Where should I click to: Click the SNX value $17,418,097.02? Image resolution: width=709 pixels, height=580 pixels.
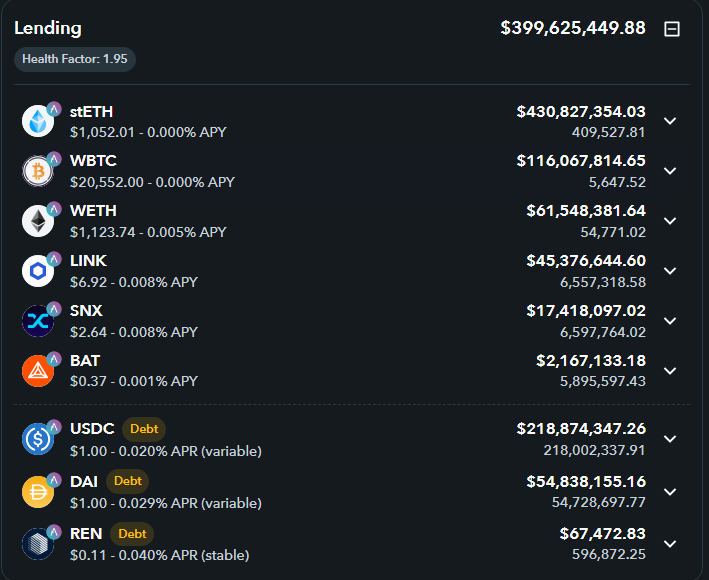pos(586,311)
